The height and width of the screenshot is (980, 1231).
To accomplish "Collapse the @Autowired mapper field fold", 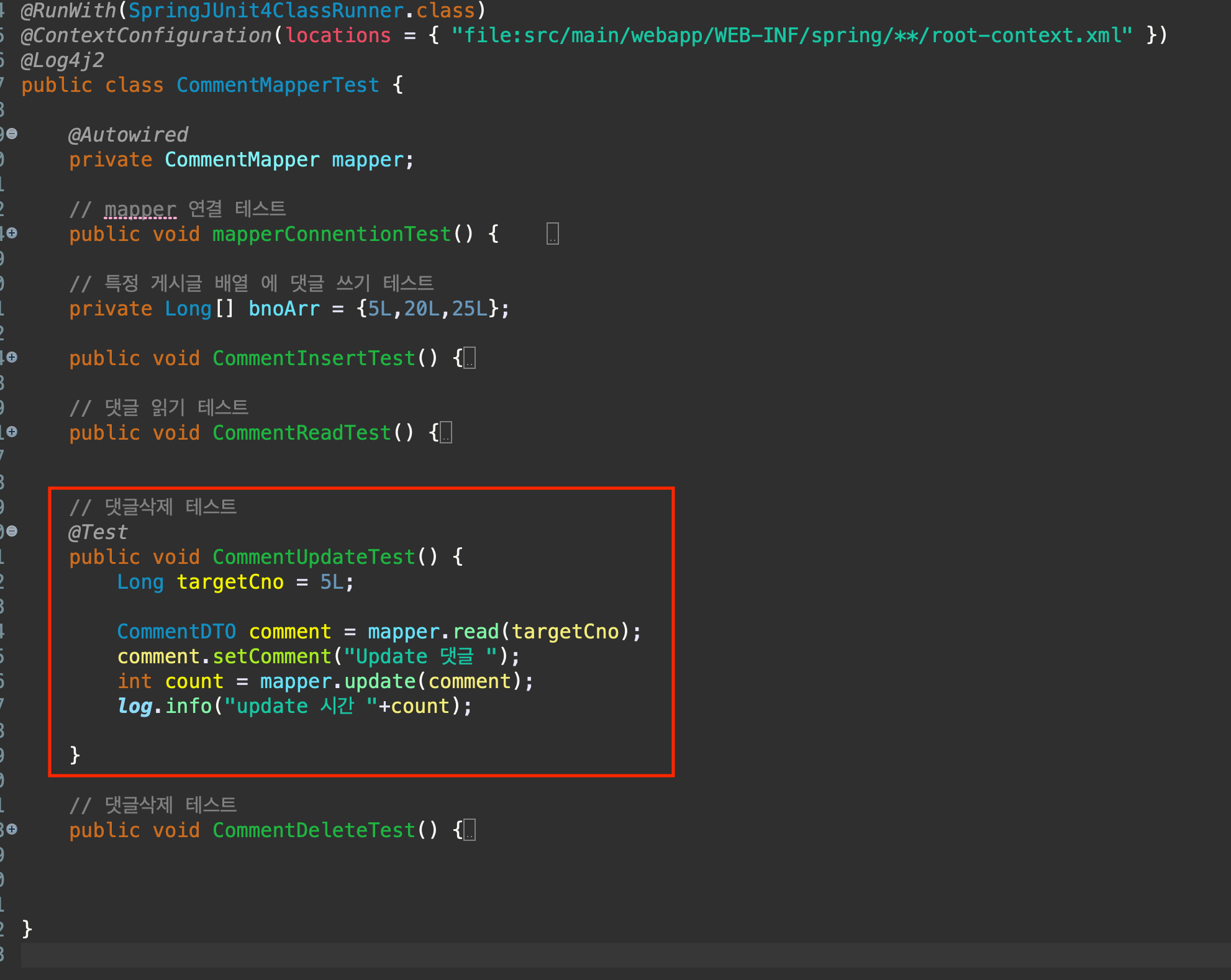I will click(x=12, y=134).
